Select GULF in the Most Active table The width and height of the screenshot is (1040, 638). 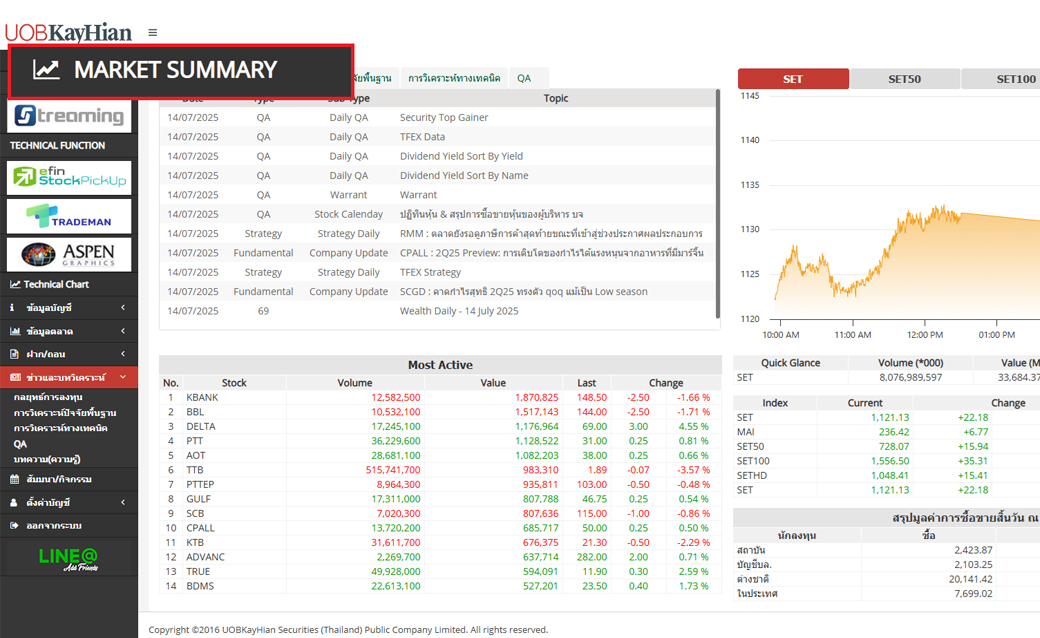pyautogui.click(x=198, y=499)
